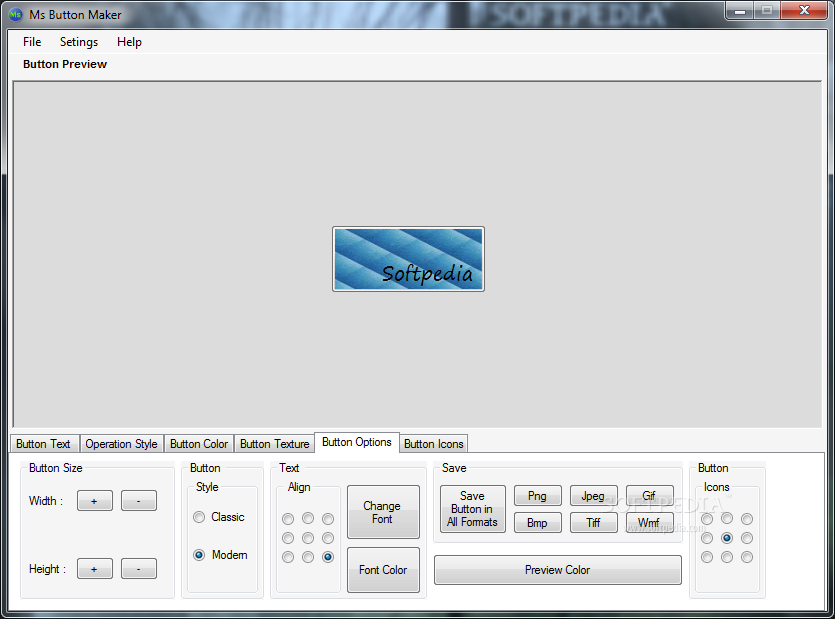Save the button as Tiff
The width and height of the screenshot is (835, 619).
point(594,523)
